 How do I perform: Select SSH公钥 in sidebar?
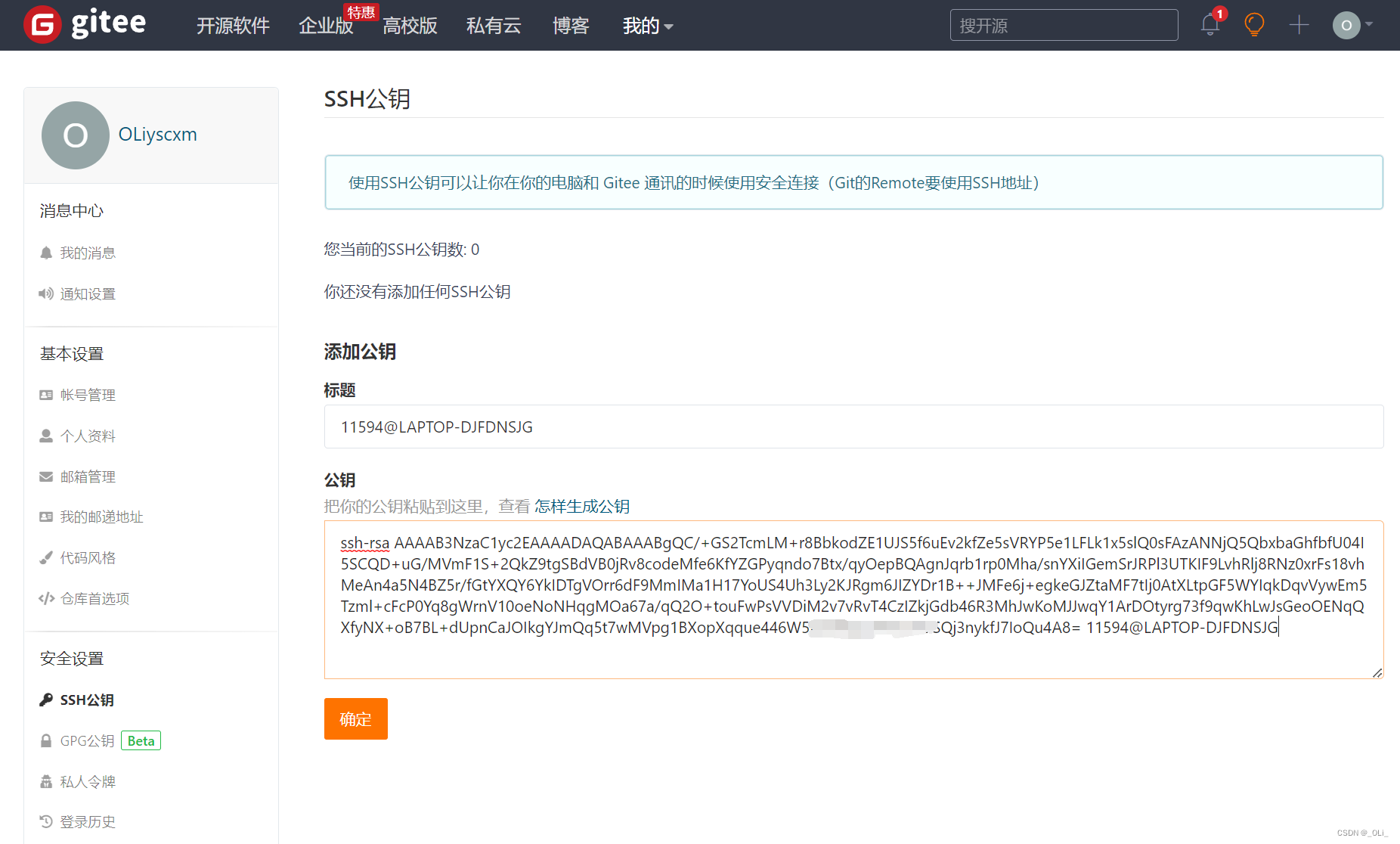[87, 700]
